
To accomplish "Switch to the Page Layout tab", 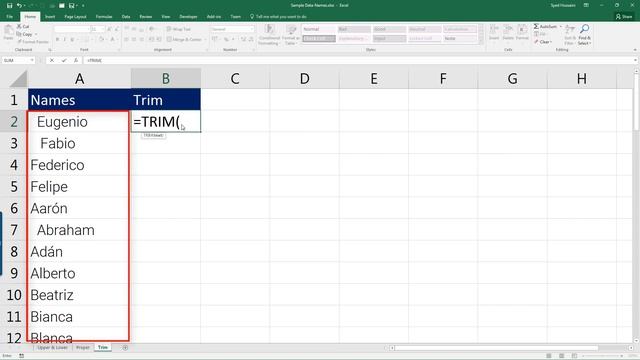I will (75, 17).
